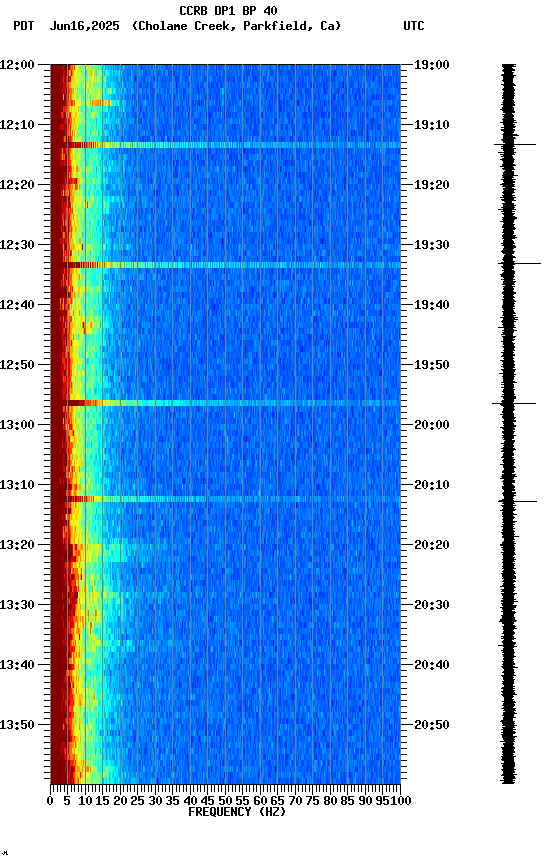Click the 13:50 PDT time label
Image resolution: width=552 pixels, height=864 pixels.
[17, 726]
